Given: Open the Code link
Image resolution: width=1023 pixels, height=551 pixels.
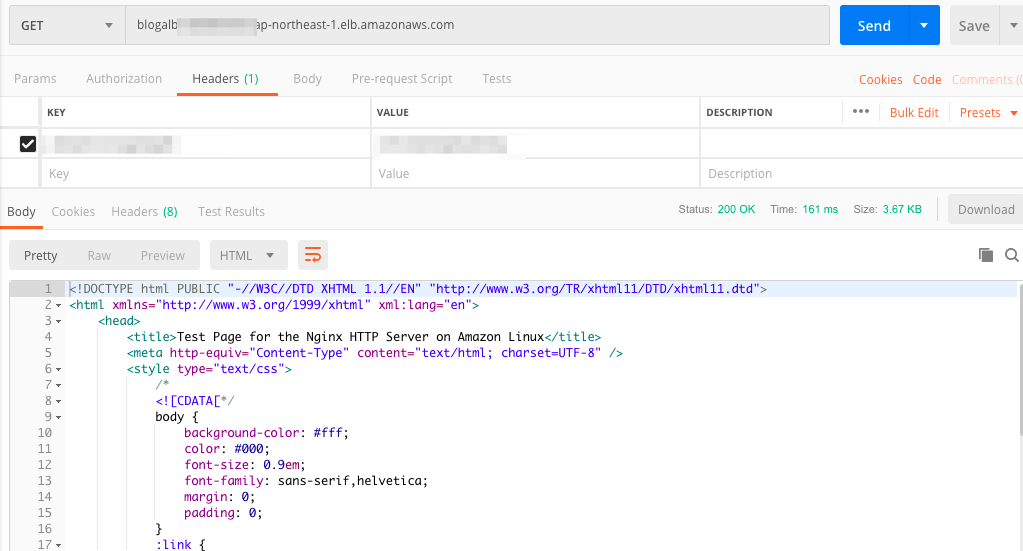Looking at the screenshot, I should click(926, 80).
